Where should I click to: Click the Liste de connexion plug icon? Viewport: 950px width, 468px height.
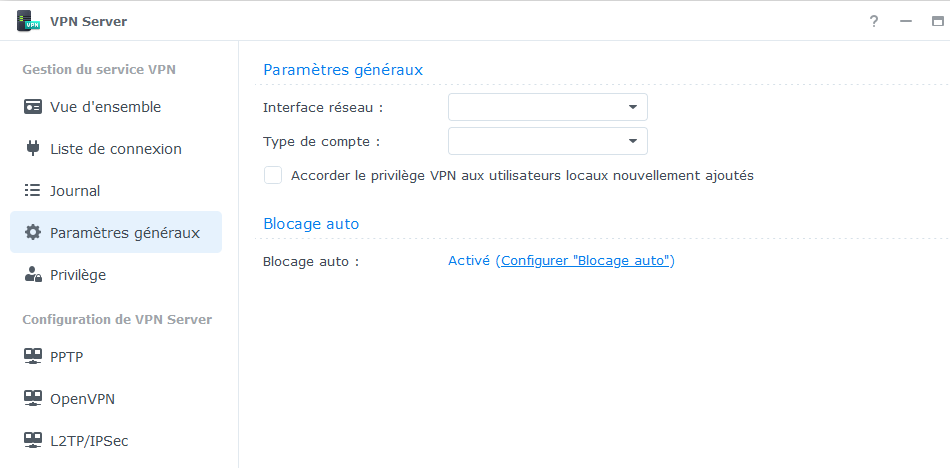click(x=33, y=149)
